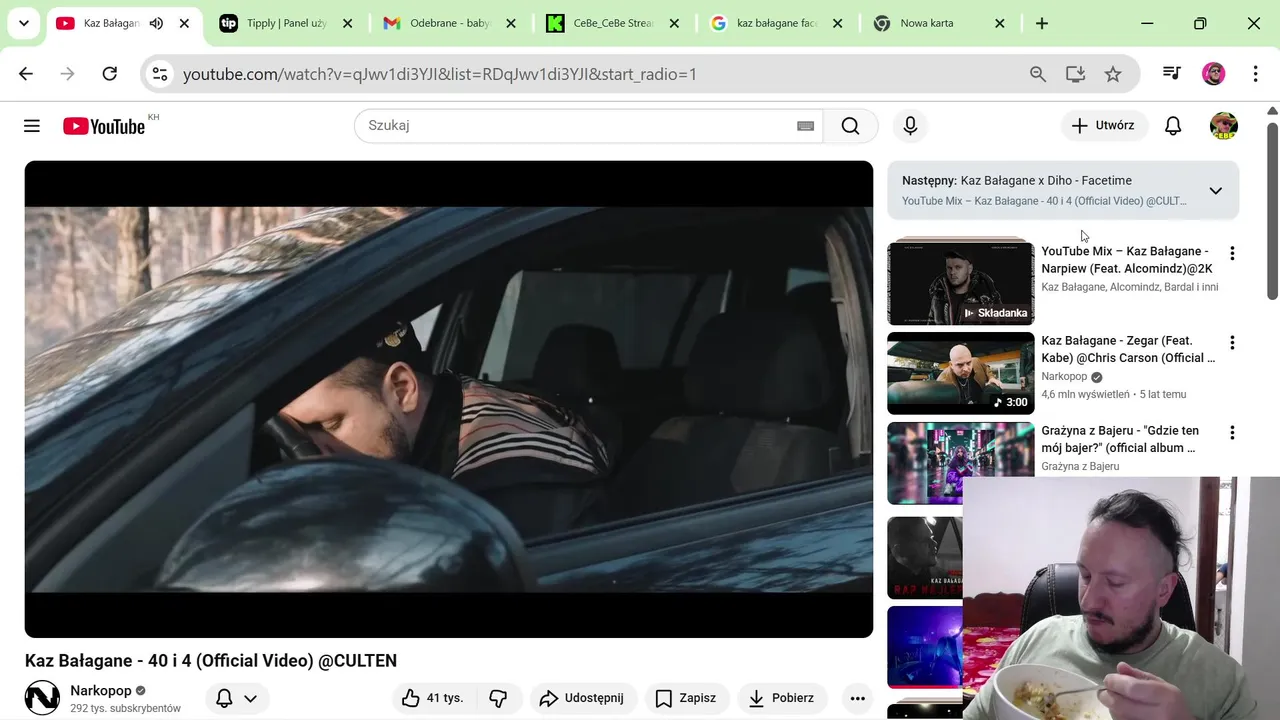Save video with Zapisz button

686,698
